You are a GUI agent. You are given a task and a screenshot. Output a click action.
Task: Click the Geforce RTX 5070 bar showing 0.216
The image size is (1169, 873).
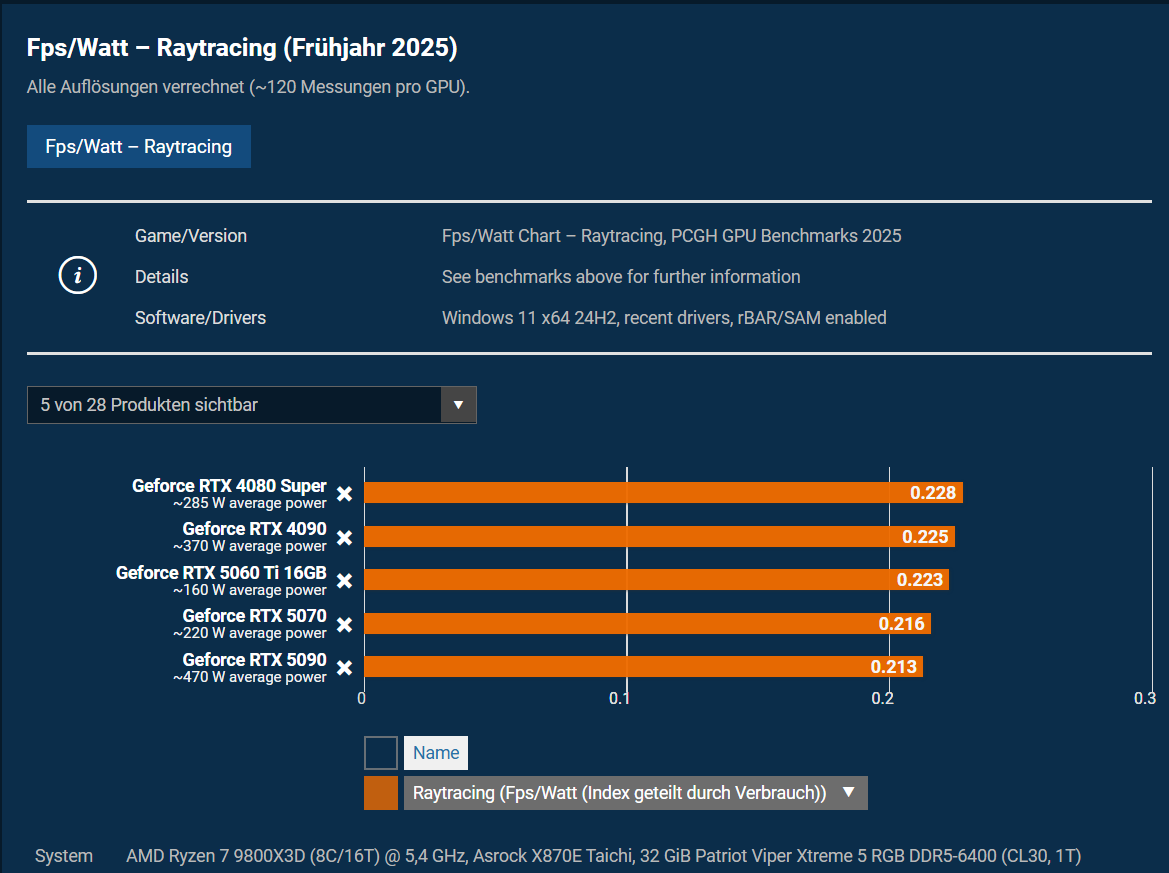(648, 623)
